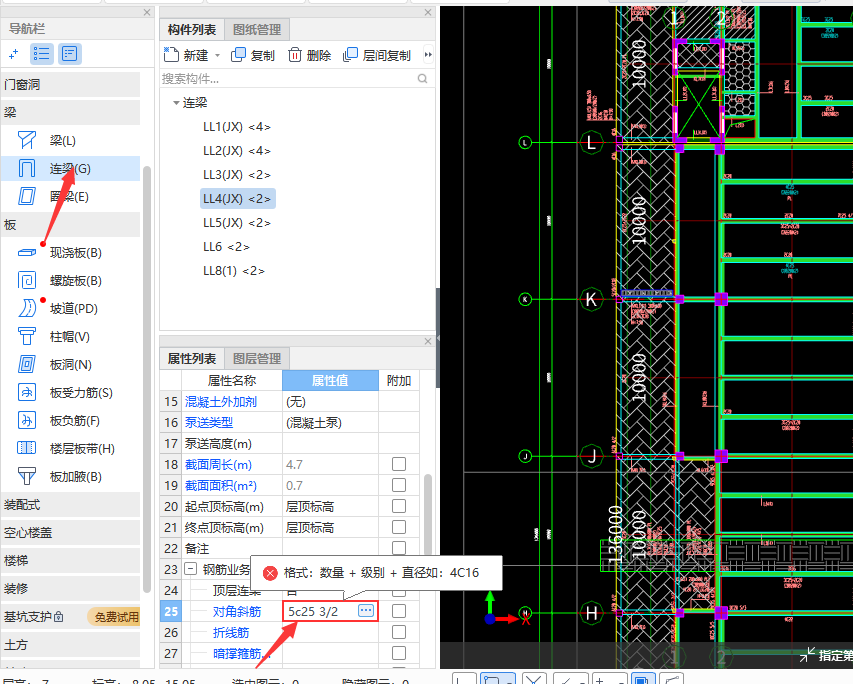Image resolution: width=853 pixels, height=684 pixels.
Task: Click the 截面周长(m) property link
Action: pos(218,465)
